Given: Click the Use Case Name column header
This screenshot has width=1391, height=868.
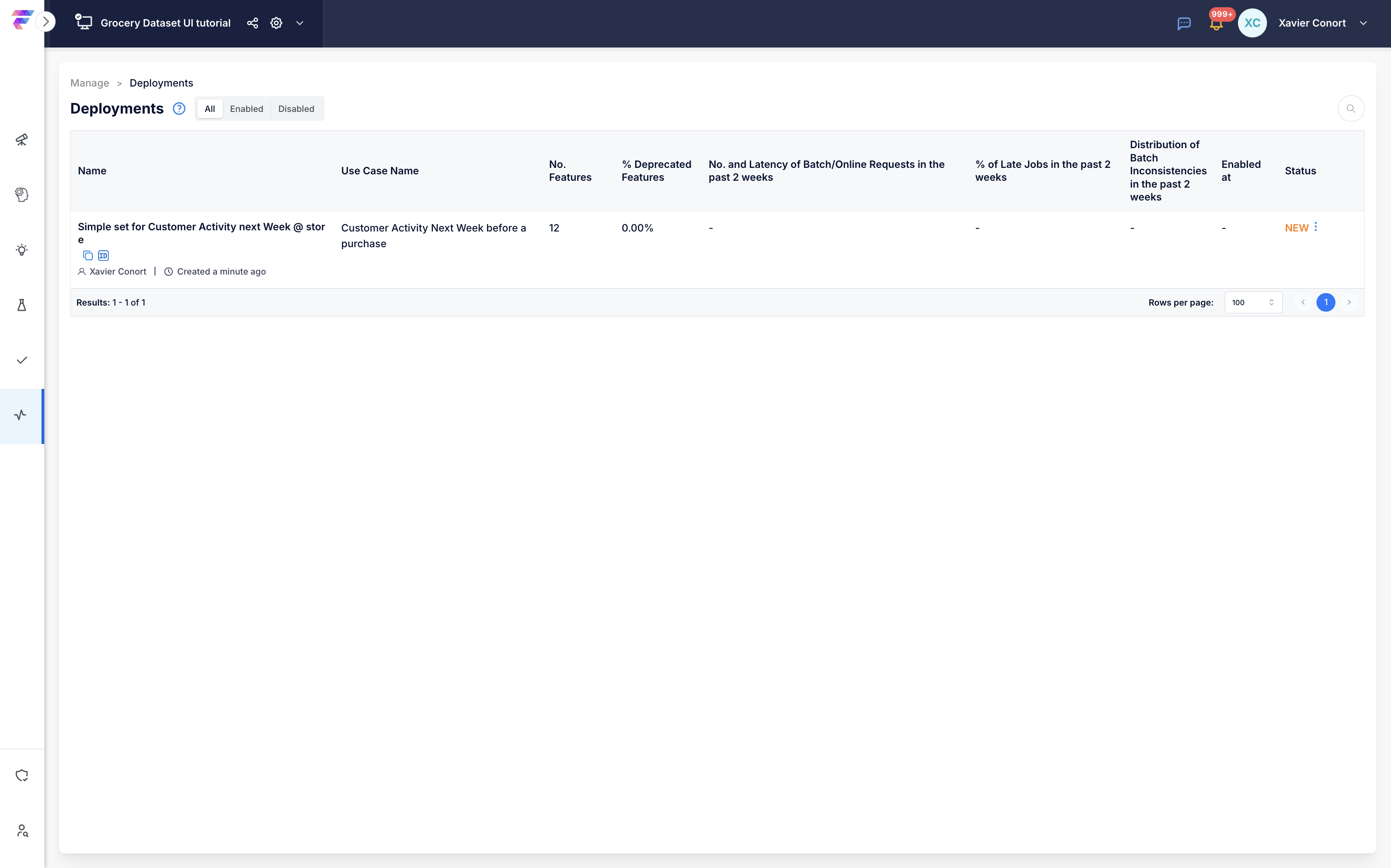Looking at the screenshot, I should tap(379, 171).
